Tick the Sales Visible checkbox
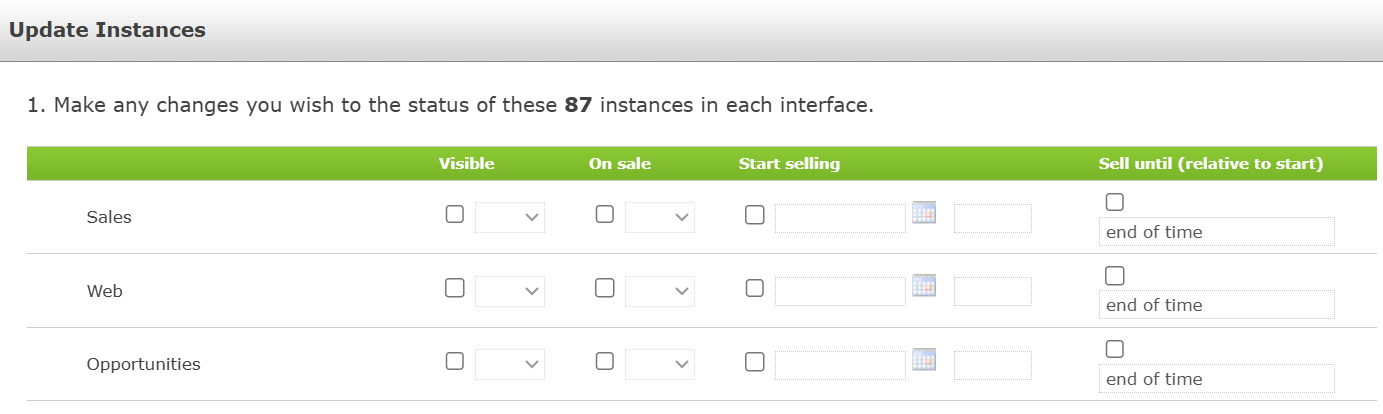This screenshot has width=1383, height=414. point(455,214)
